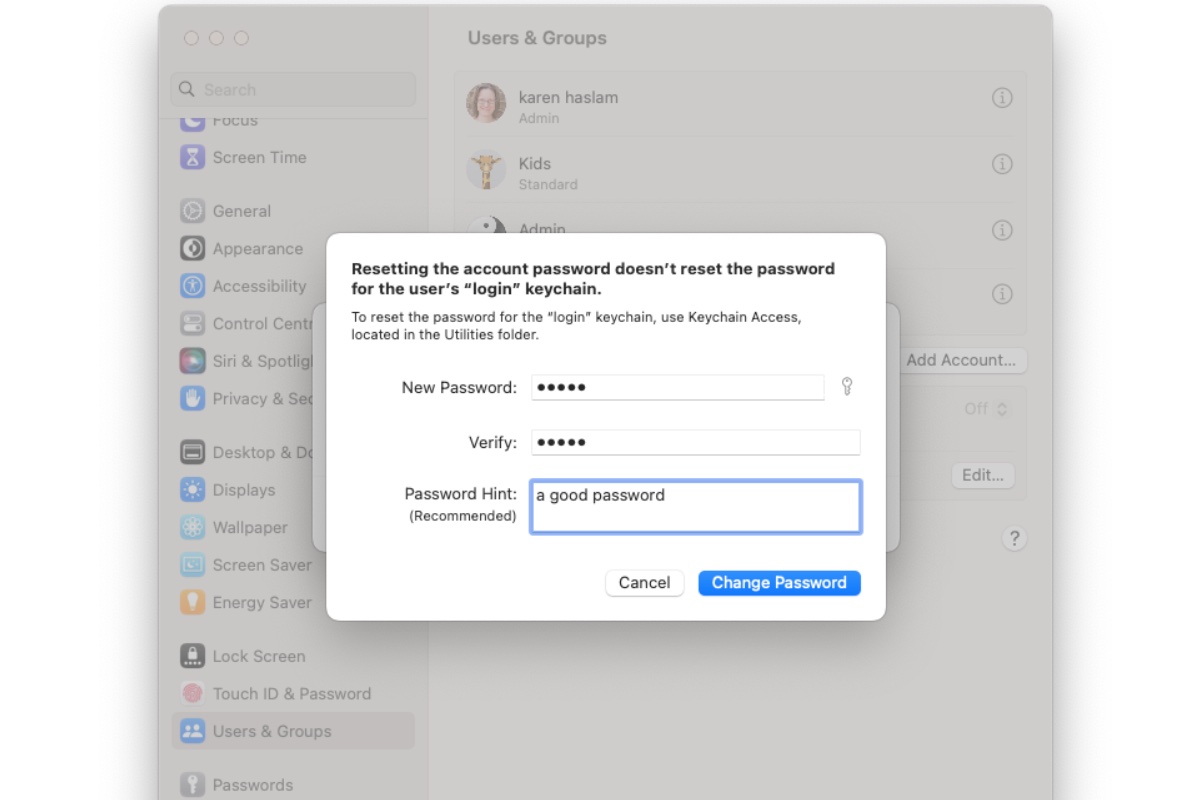The height and width of the screenshot is (800, 1200).
Task: Open Appearance settings
Action: tap(256, 248)
